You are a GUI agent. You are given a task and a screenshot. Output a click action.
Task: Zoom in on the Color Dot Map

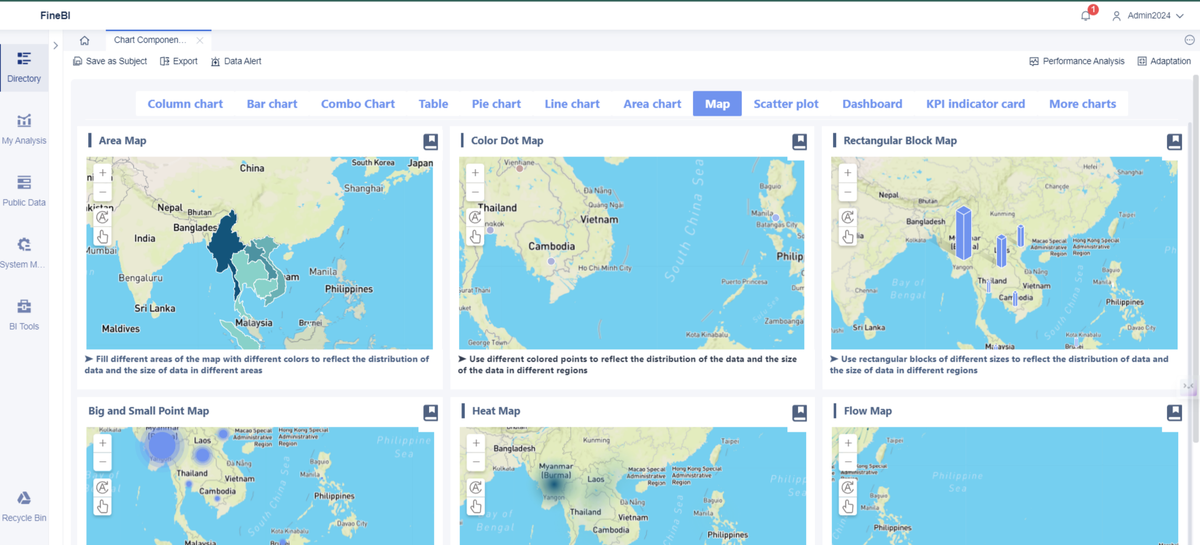click(475, 173)
